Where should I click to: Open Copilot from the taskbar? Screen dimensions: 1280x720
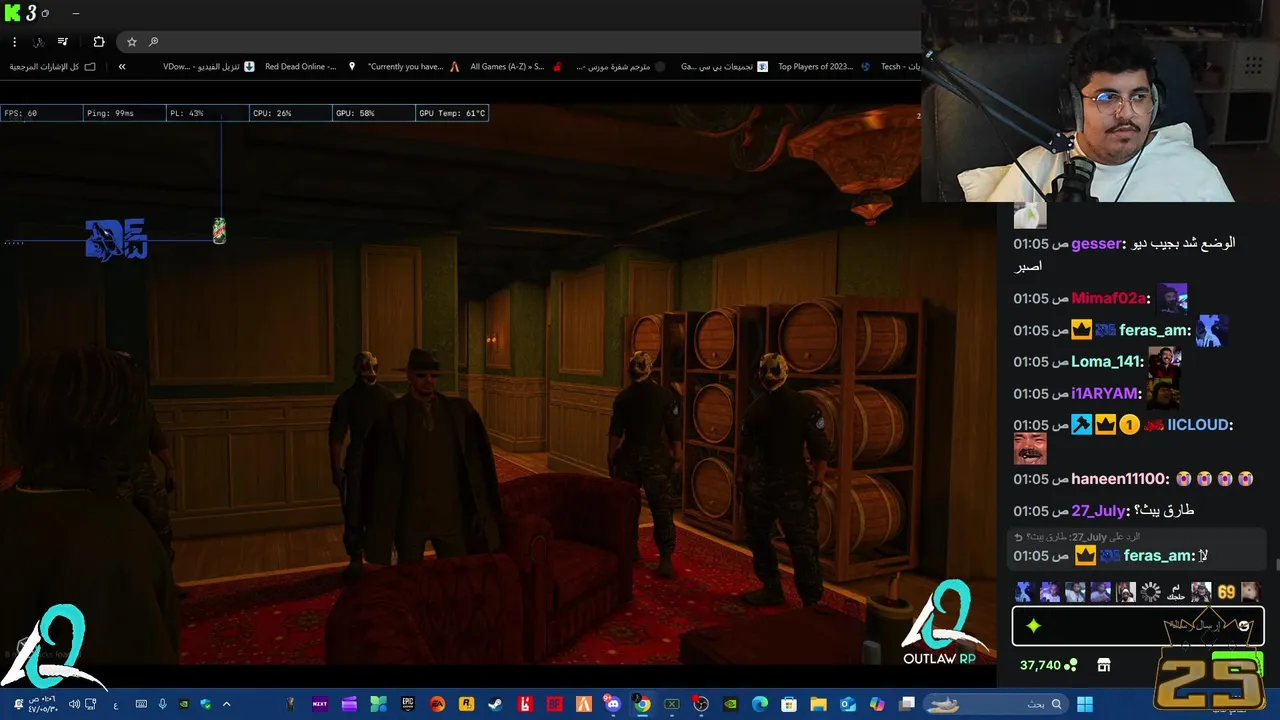(x=877, y=704)
